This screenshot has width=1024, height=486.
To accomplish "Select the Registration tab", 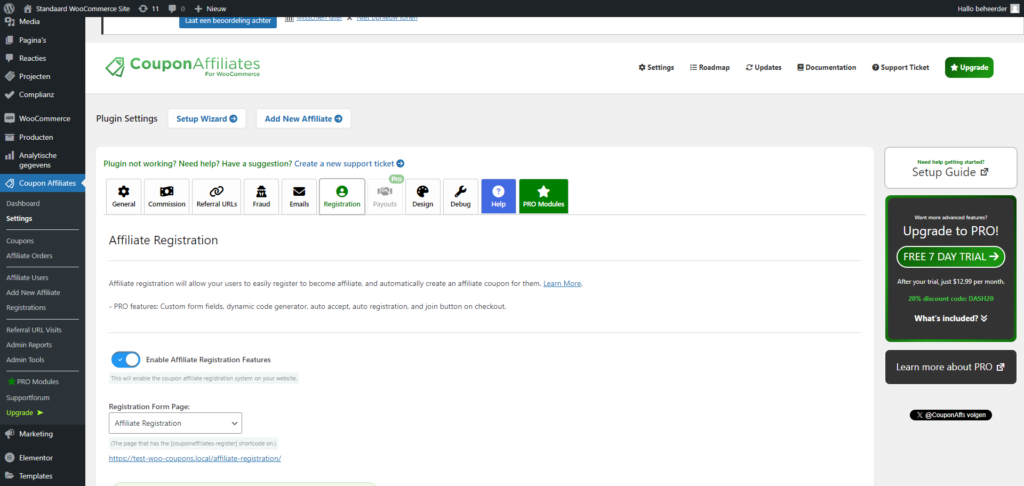I will click(342, 197).
